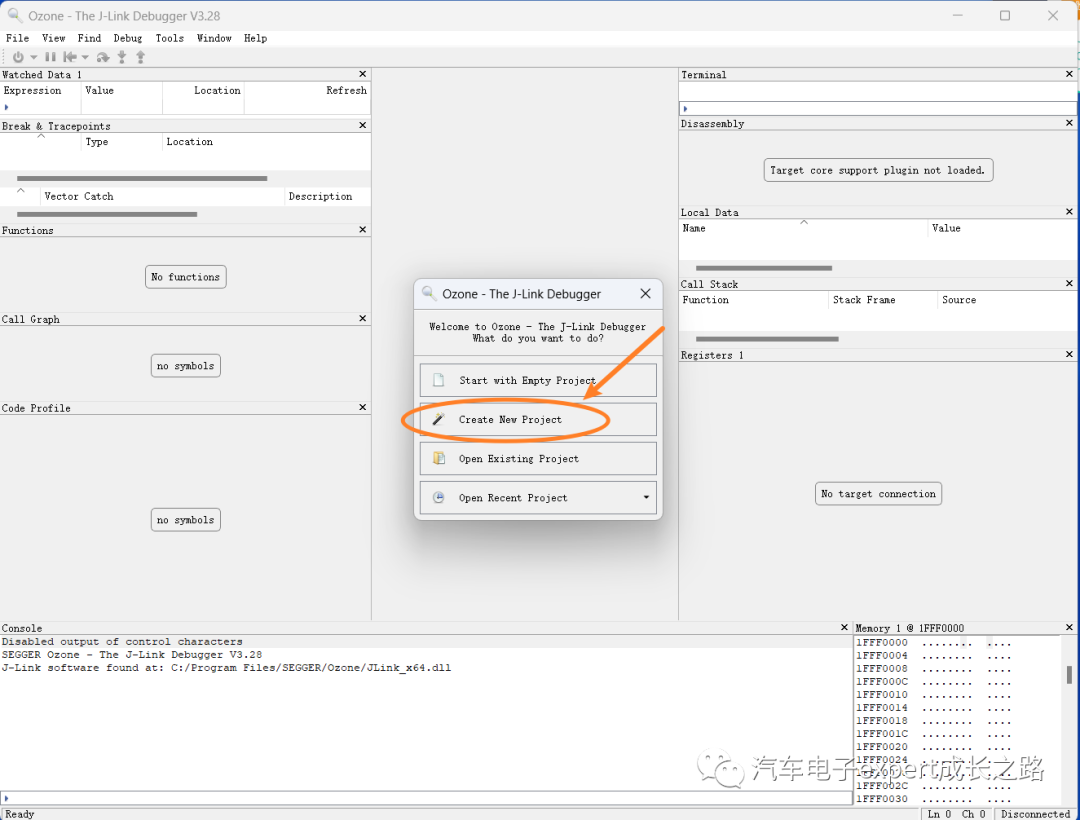The width and height of the screenshot is (1080, 820).
Task: Click the horizontal scrollbar under Vector Catch list
Action: (107, 214)
